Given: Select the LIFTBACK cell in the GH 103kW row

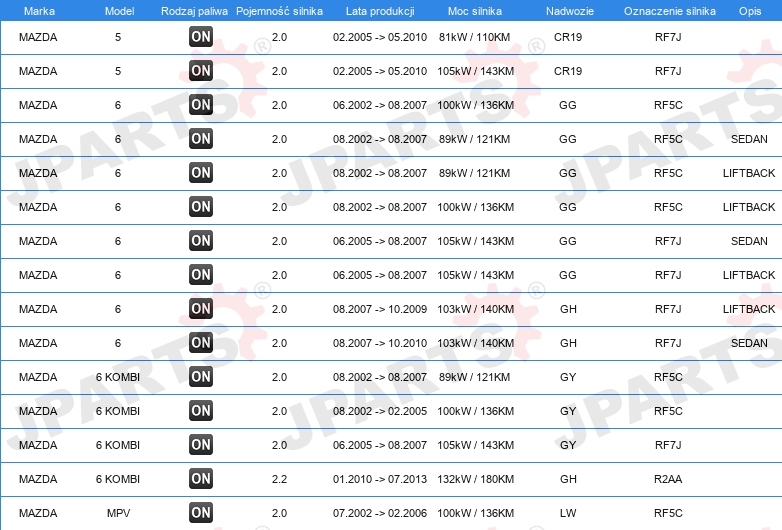Looking at the screenshot, I should point(749,309).
